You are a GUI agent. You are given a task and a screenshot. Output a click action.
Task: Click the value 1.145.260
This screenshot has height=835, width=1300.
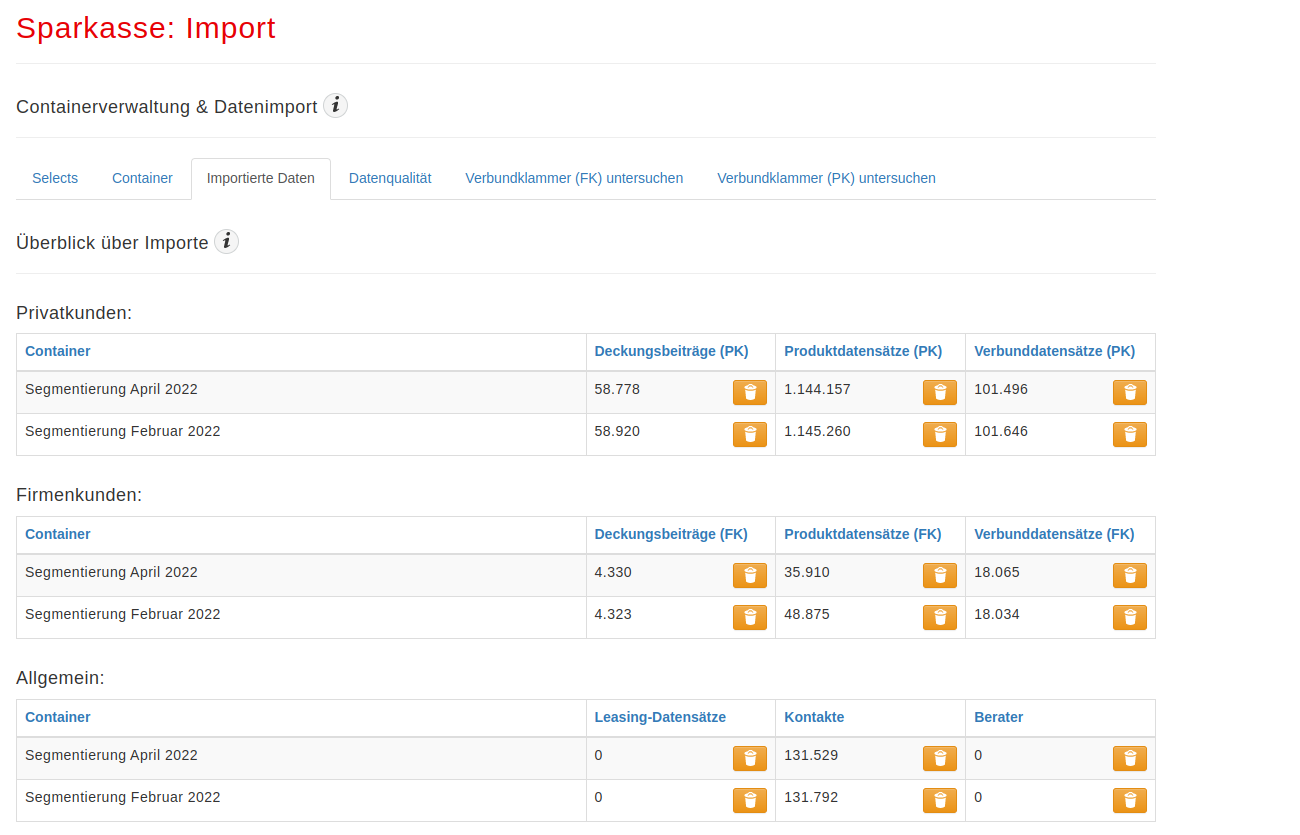click(817, 431)
